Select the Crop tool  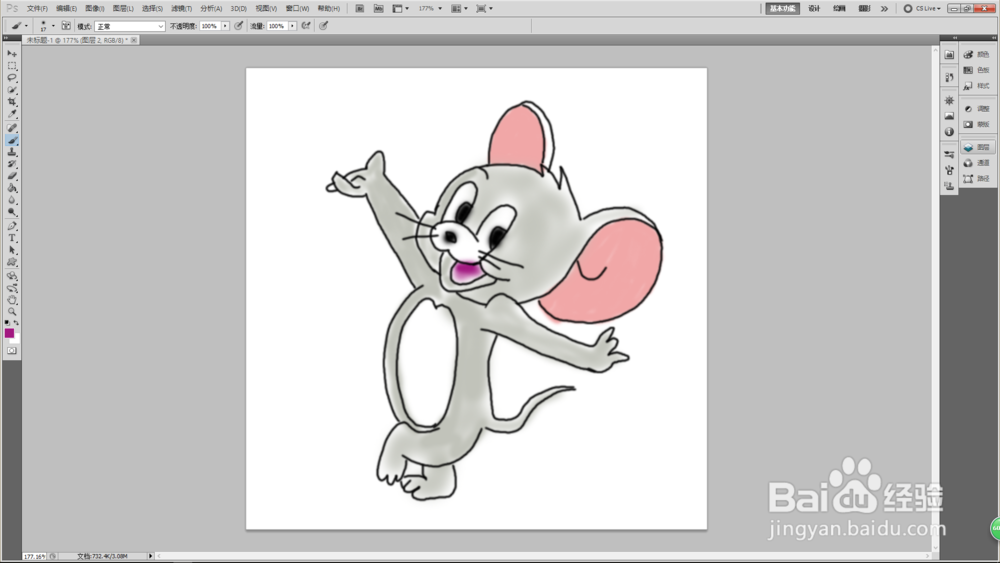click(x=11, y=102)
